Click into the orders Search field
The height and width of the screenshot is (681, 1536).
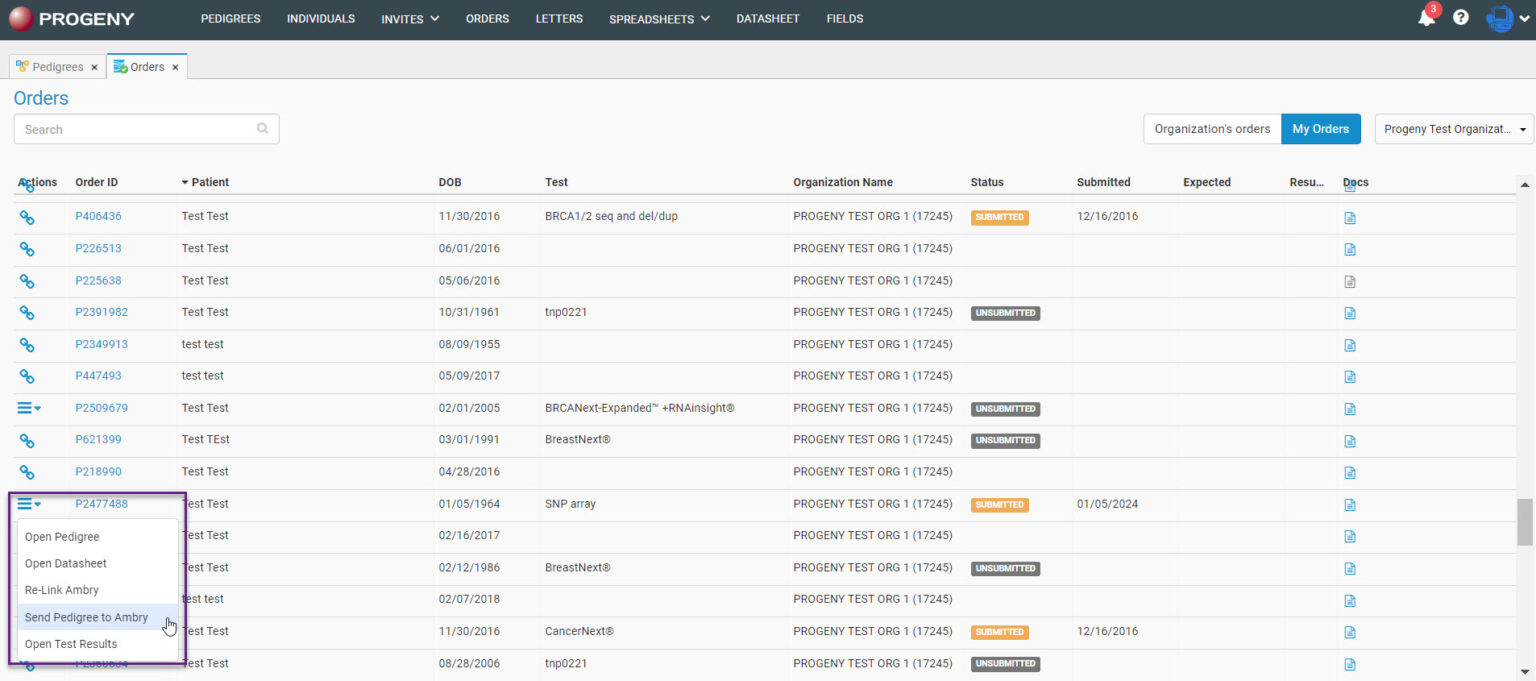pos(135,129)
